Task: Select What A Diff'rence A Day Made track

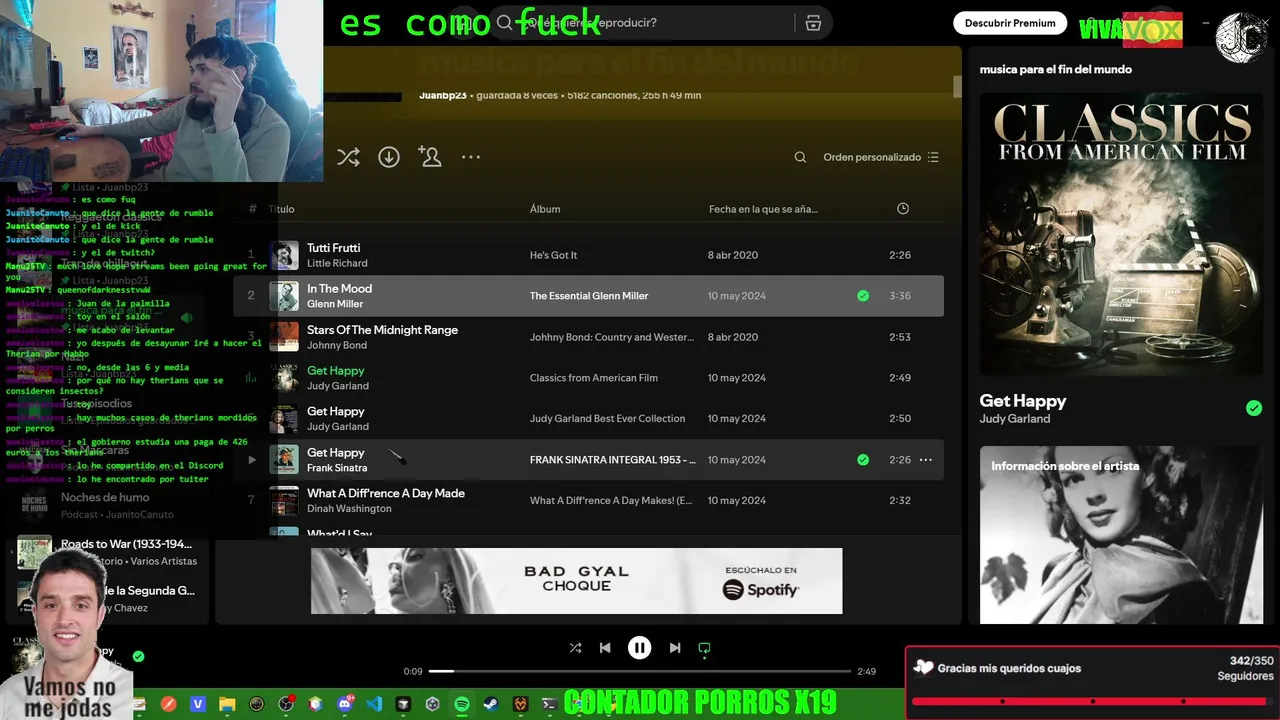Action: click(385, 493)
